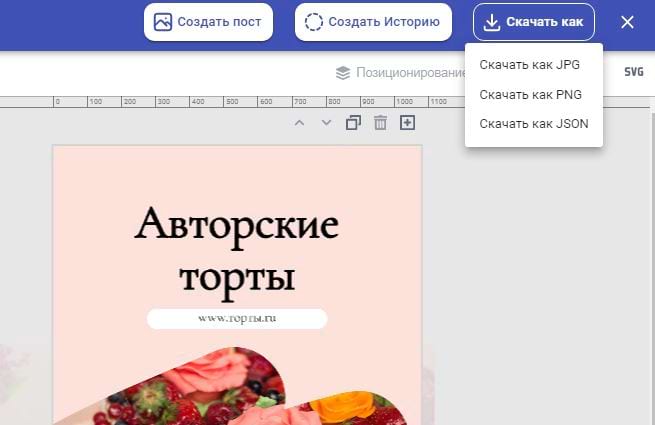Choose Скачать как JPG
The height and width of the screenshot is (425, 655).
533,65
